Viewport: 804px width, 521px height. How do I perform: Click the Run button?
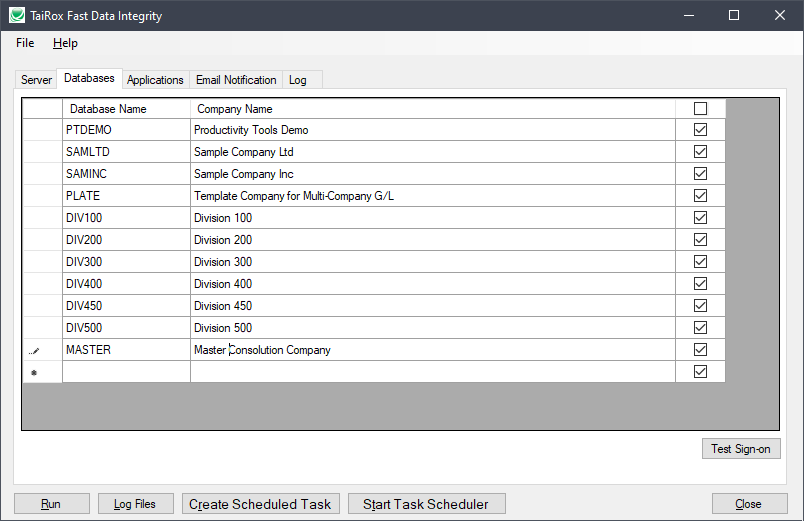click(x=52, y=504)
